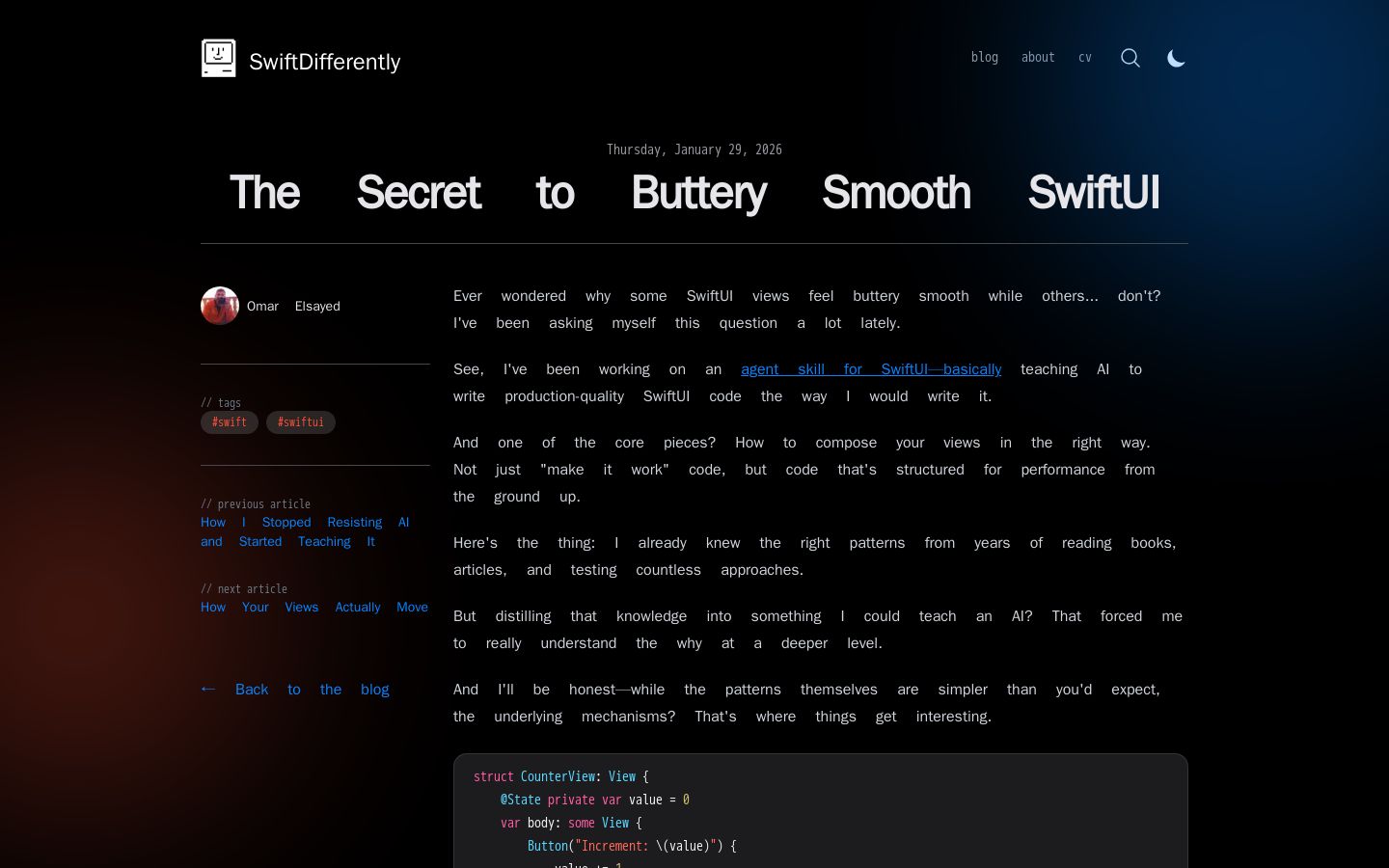This screenshot has height=868, width=1389.
Task: Click Back to the blog link
Action: point(295,689)
